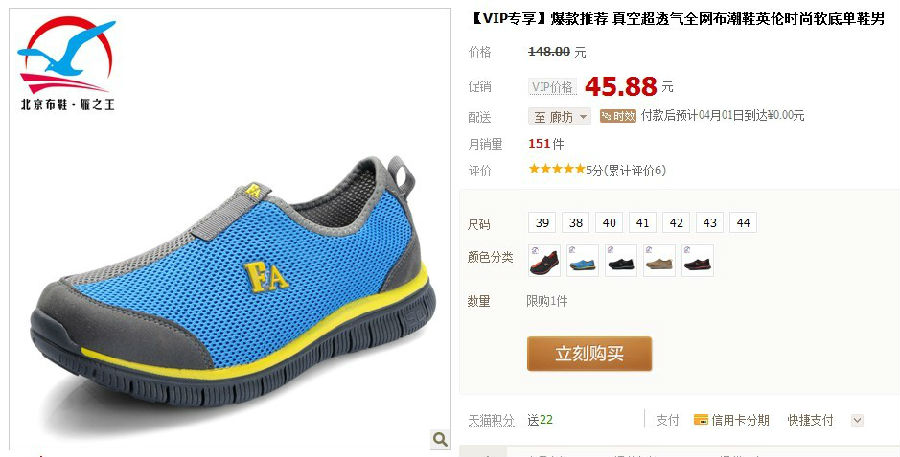Select the dark red-trim shoe color option
The height and width of the screenshot is (457, 900).
[697, 260]
